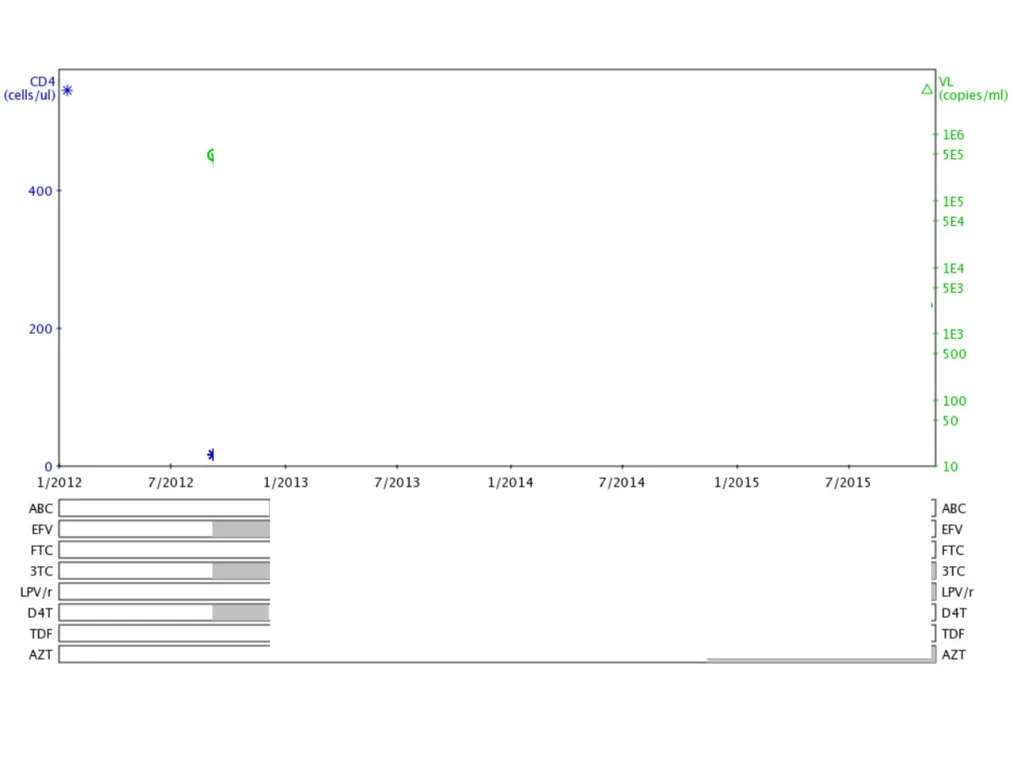Click the "100" viral load tick label
1024x768 pixels.
point(954,401)
